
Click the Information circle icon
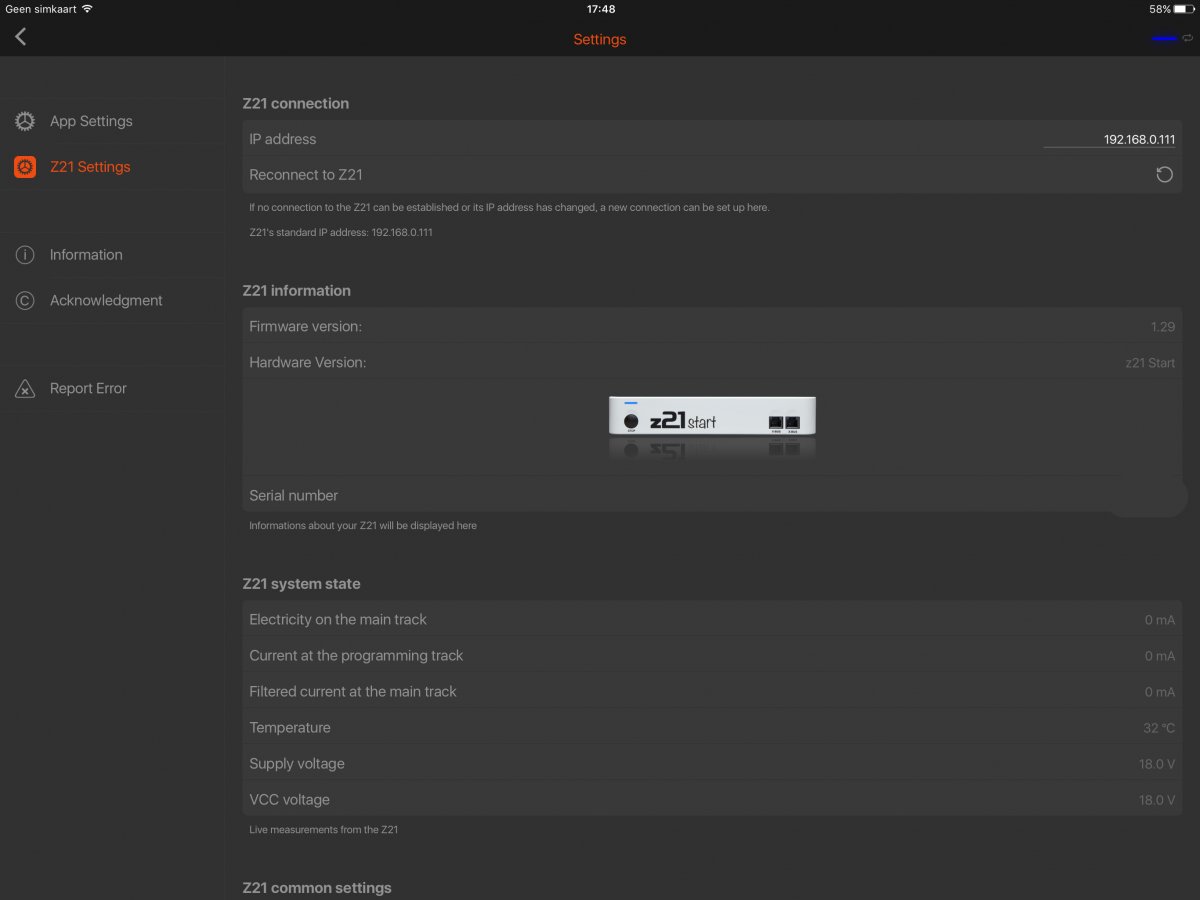[25, 255]
